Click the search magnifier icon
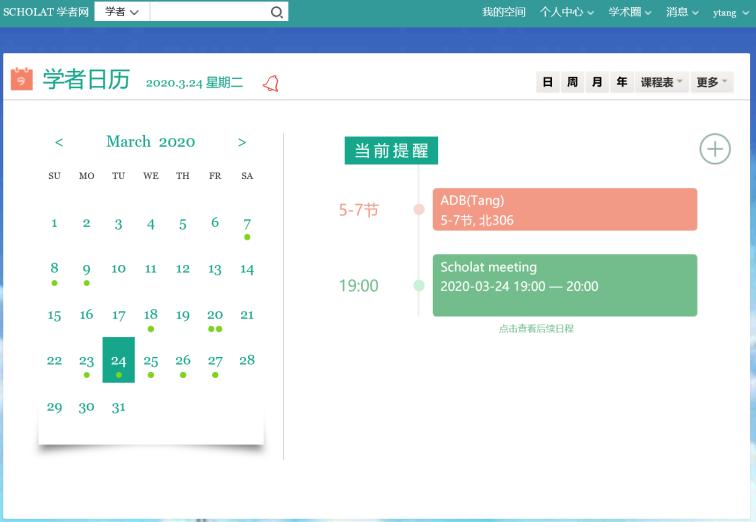Viewport: 756px width, 522px height. point(277,12)
